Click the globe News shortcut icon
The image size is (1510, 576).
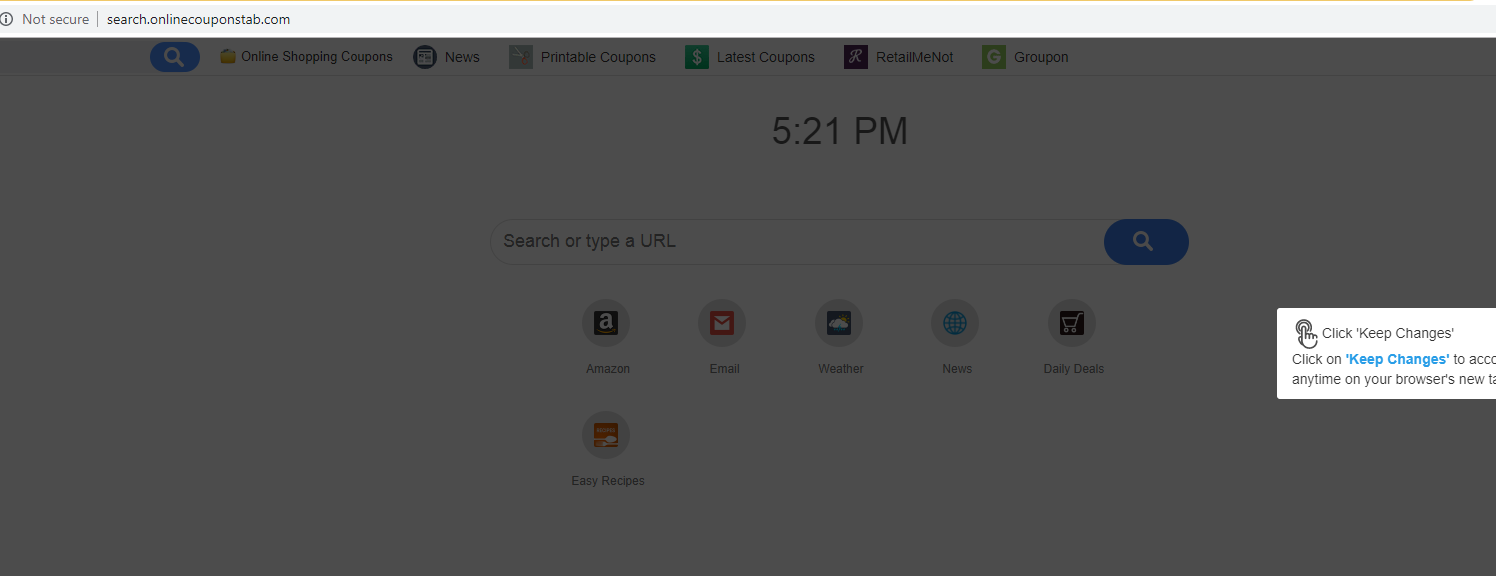[955, 323]
